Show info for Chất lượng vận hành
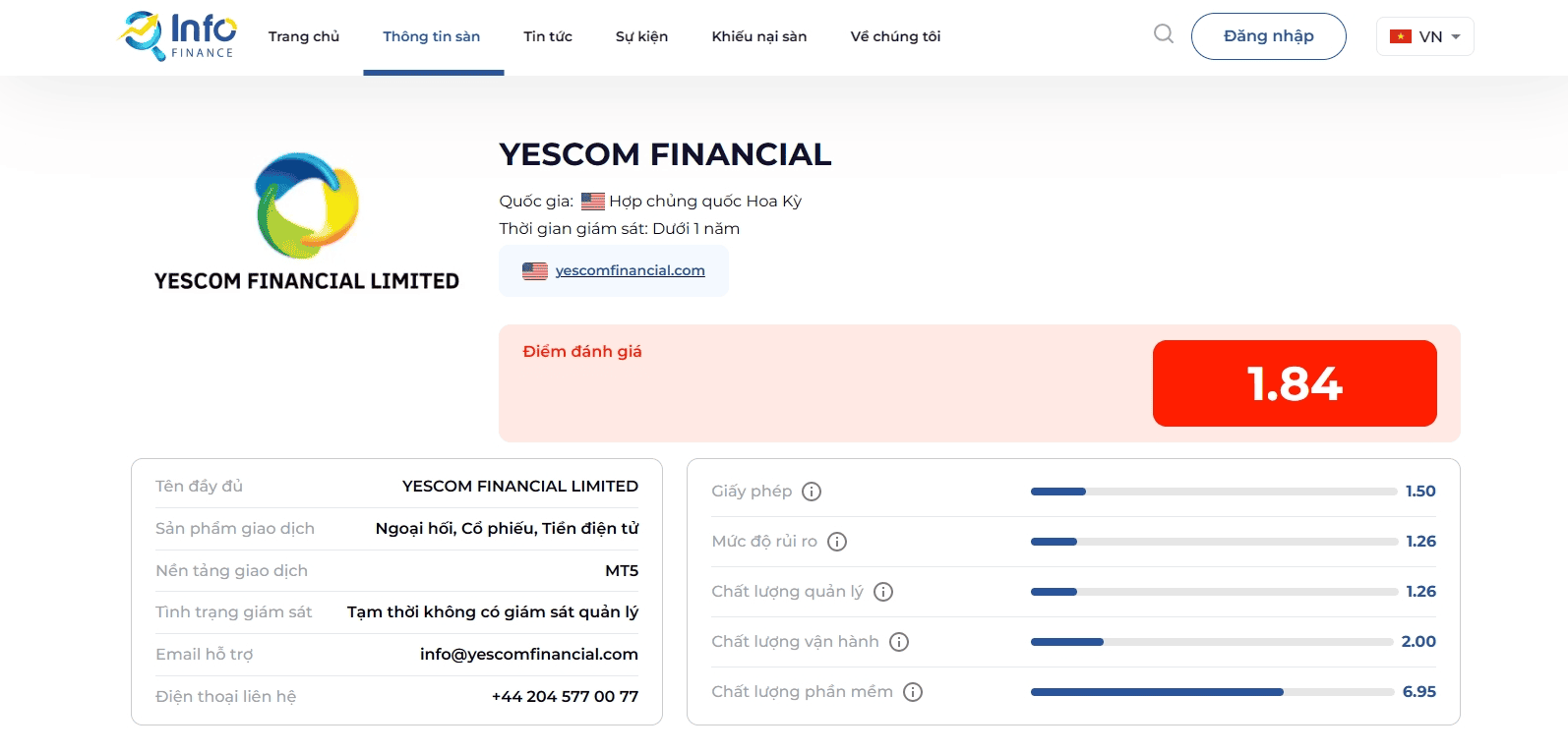 click(899, 642)
